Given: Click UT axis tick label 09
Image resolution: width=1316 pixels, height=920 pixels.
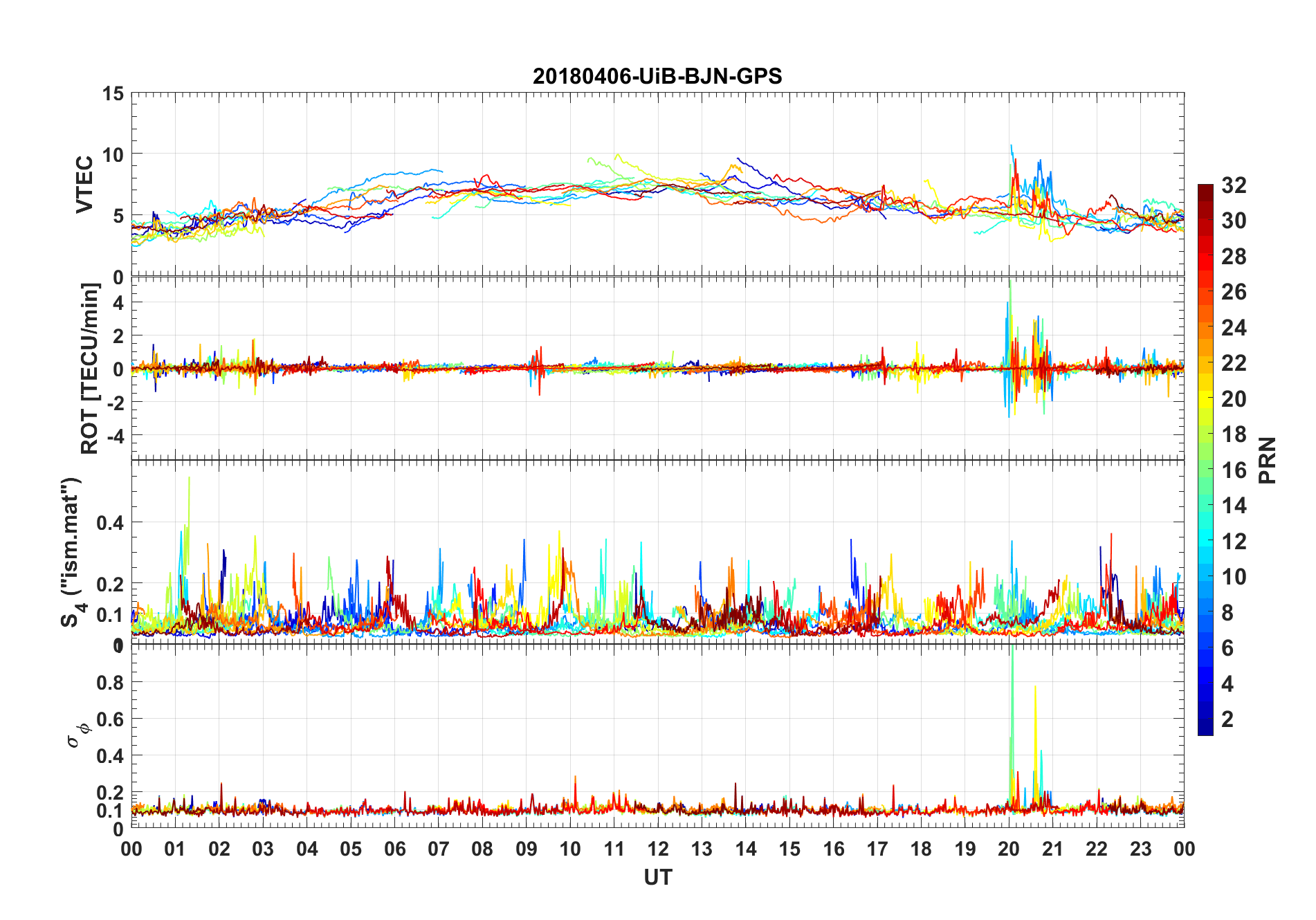Looking at the screenshot, I should point(527,849).
